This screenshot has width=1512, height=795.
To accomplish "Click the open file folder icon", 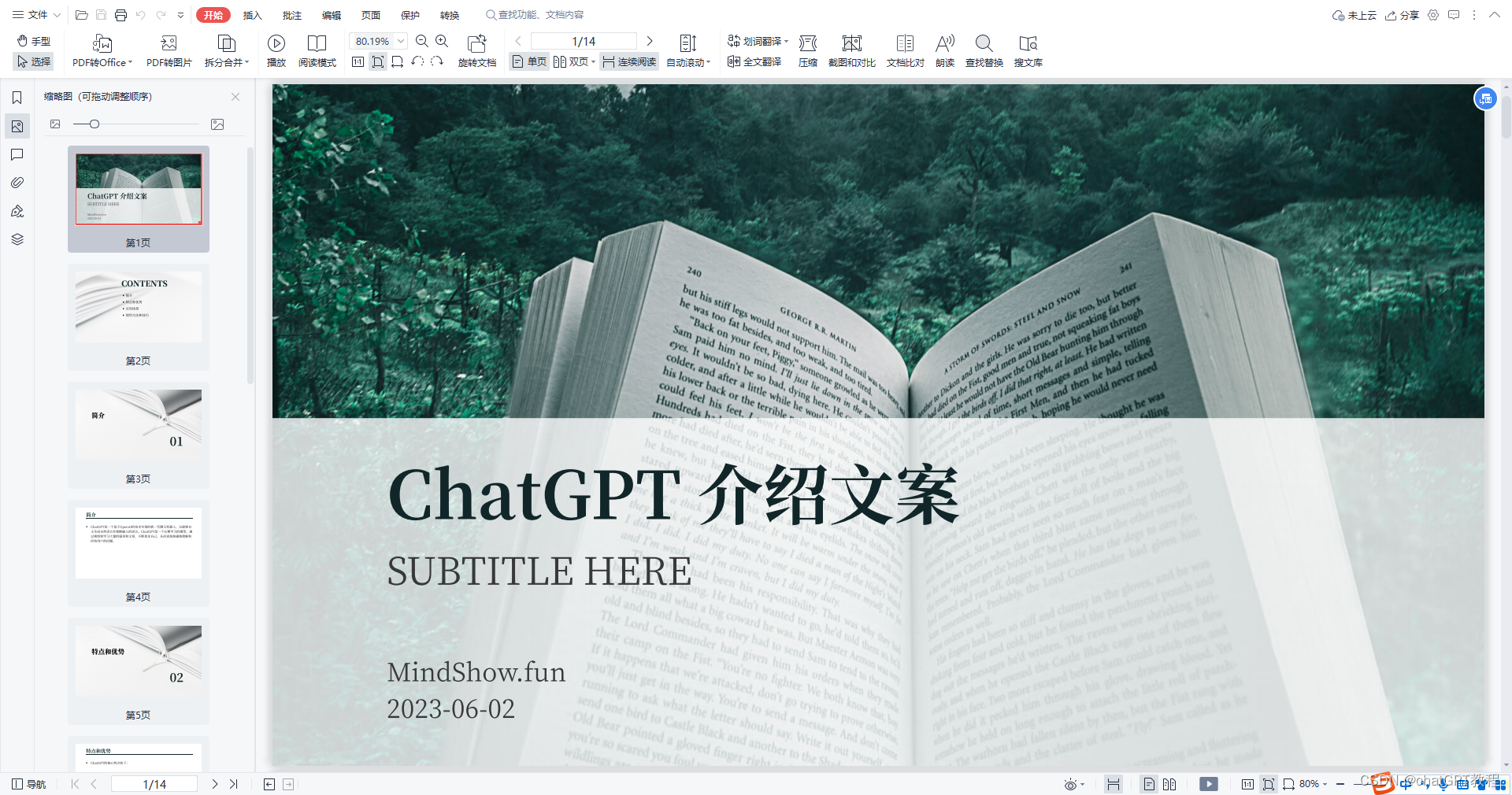I will [81, 15].
